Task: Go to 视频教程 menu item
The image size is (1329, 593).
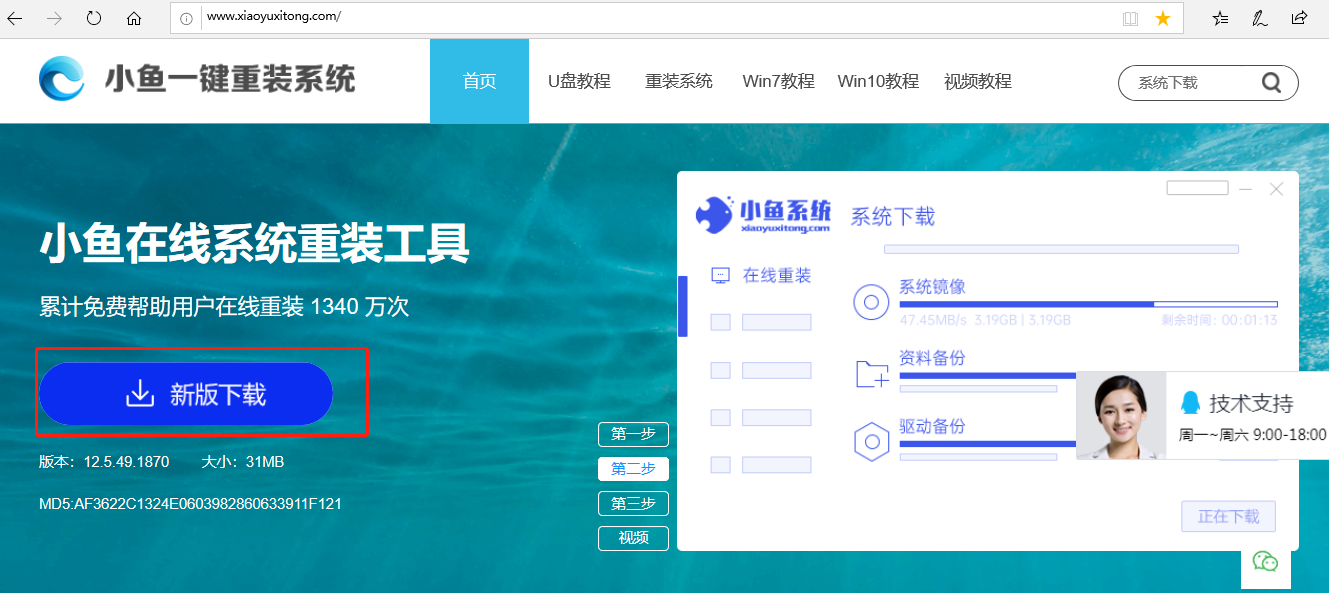Action: [x=977, y=82]
